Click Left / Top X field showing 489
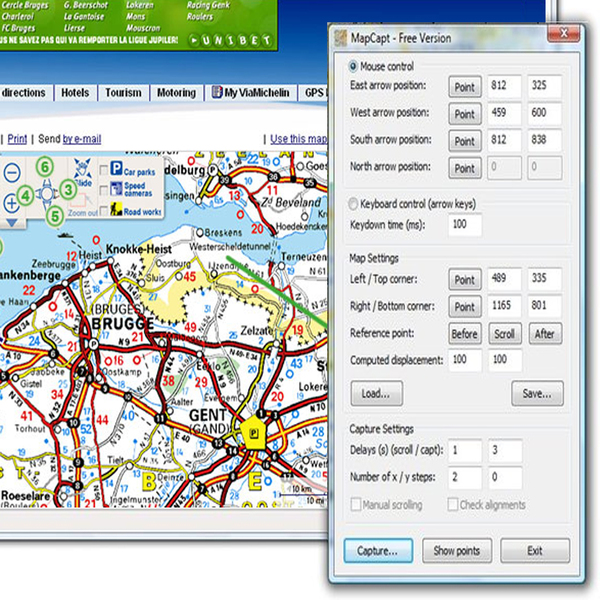The image size is (600, 600). (x=505, y=279)
